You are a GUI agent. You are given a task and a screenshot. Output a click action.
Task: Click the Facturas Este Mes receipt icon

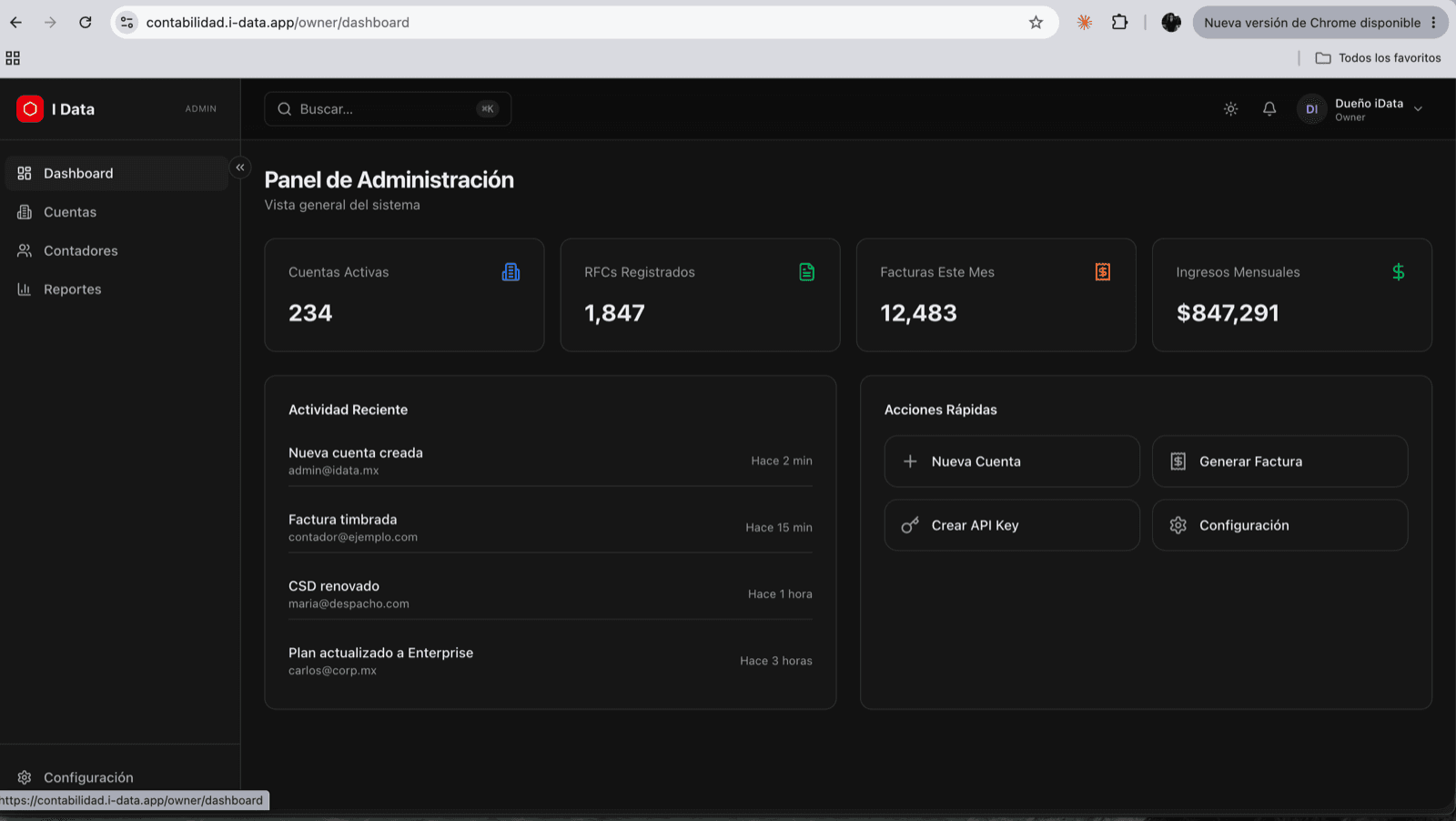[1103, 272]
